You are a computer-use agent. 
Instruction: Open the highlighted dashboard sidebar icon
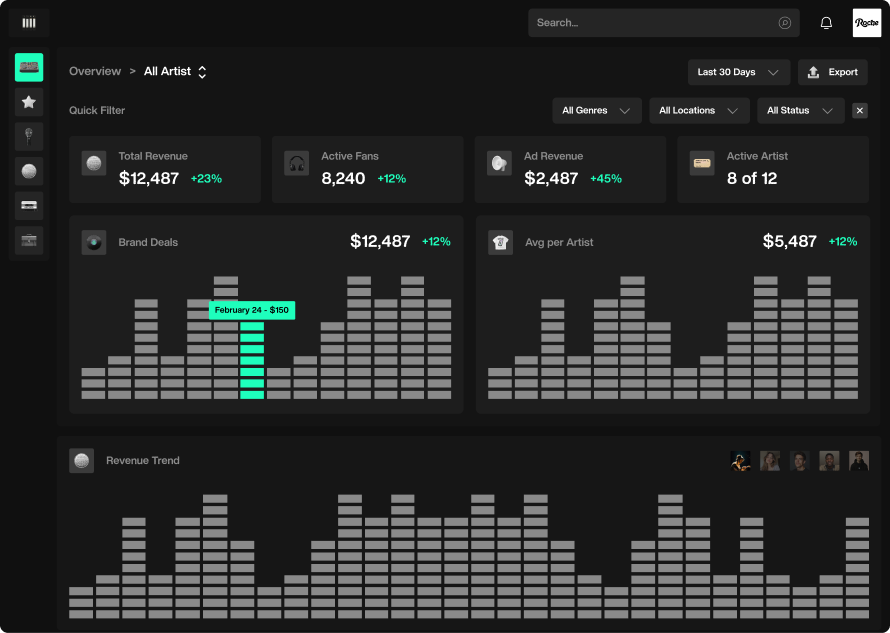[x=29, y=68]
